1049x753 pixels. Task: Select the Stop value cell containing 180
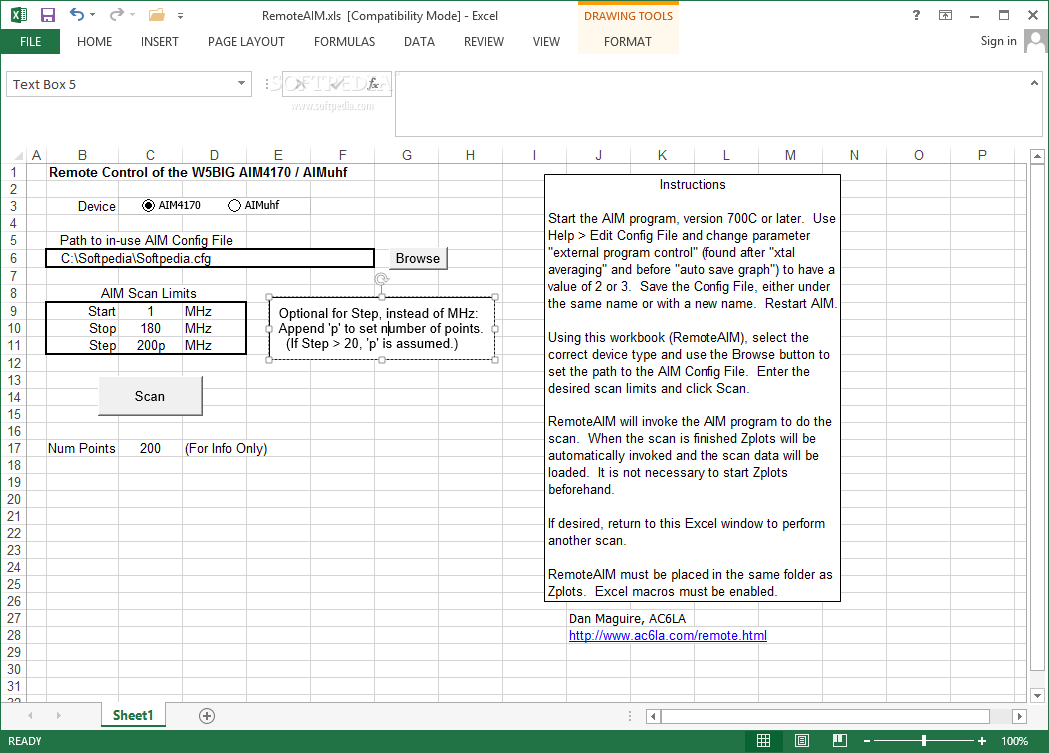(151, 328)
